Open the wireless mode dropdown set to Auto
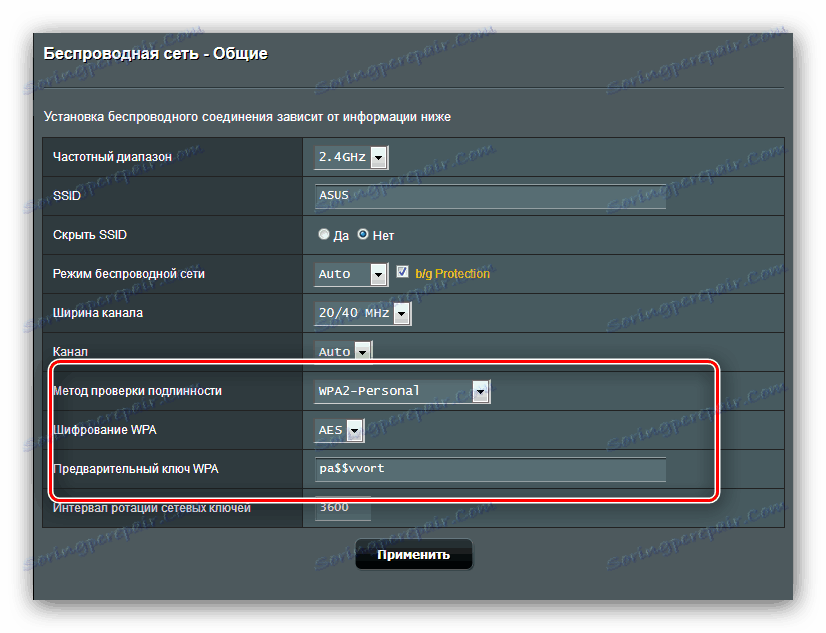 point(344,273)
